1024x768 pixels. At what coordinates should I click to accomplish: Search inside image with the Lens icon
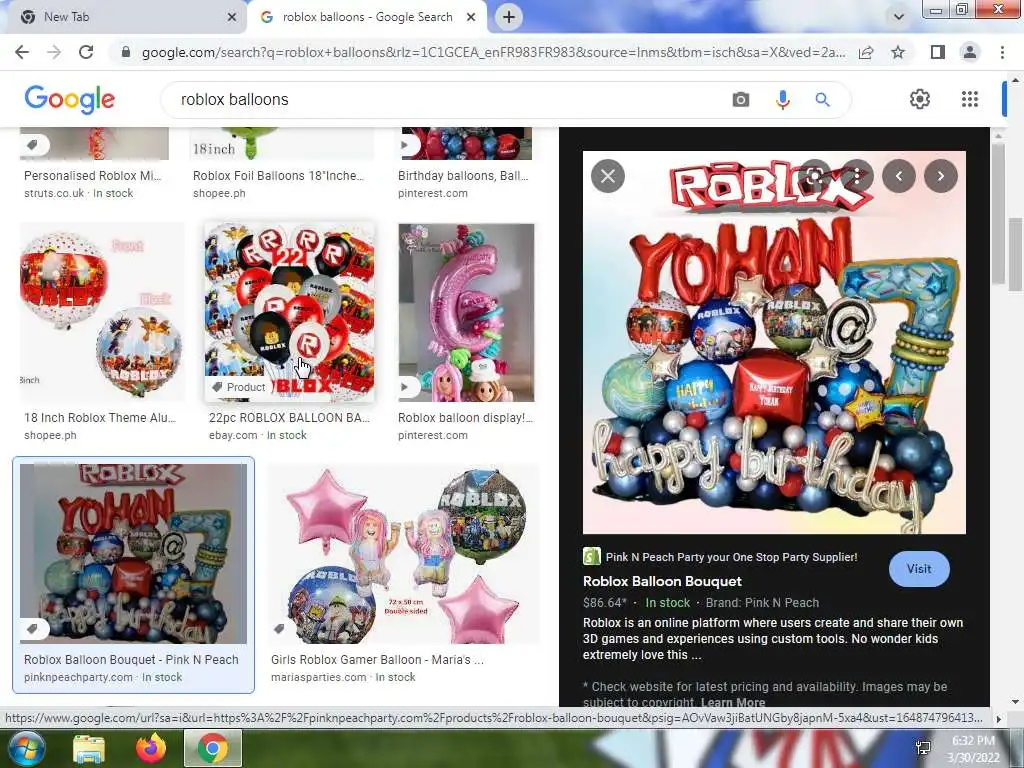click(814, 176)
